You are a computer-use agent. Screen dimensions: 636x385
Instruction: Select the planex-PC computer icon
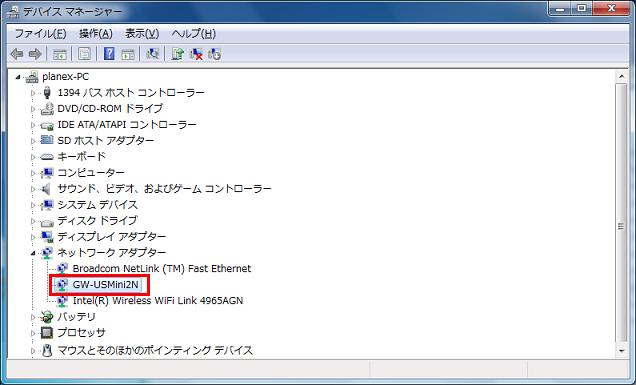(x=32, y=77)
